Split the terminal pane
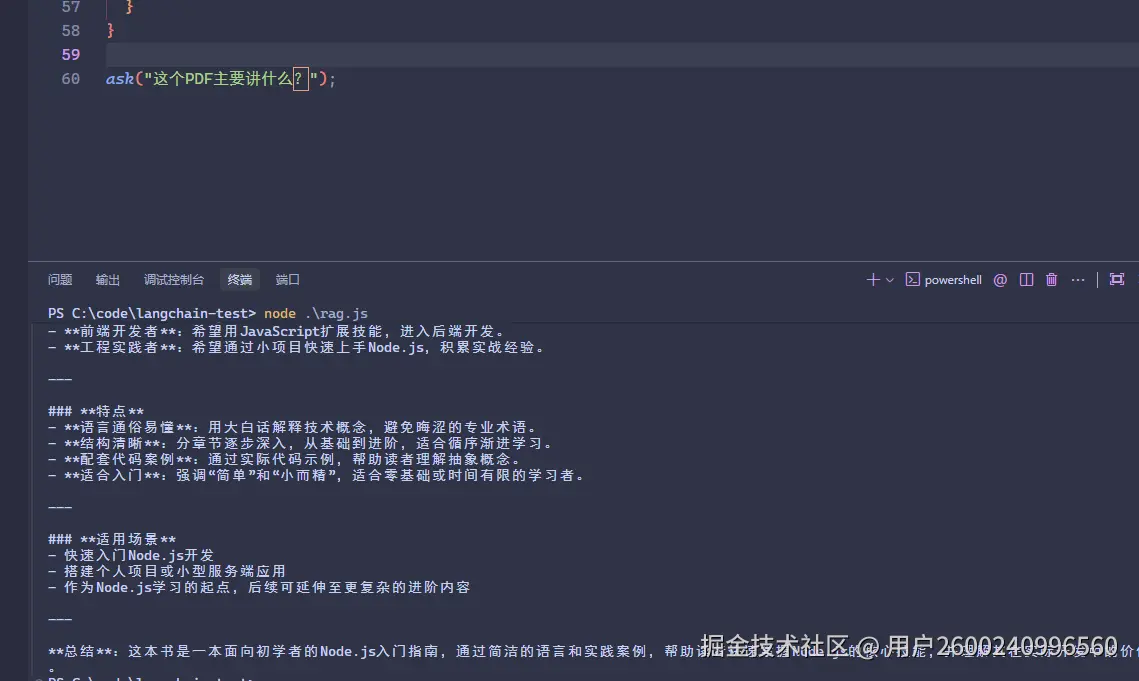This screenshot has width=1139, height=681. (x=1026, y=280)
